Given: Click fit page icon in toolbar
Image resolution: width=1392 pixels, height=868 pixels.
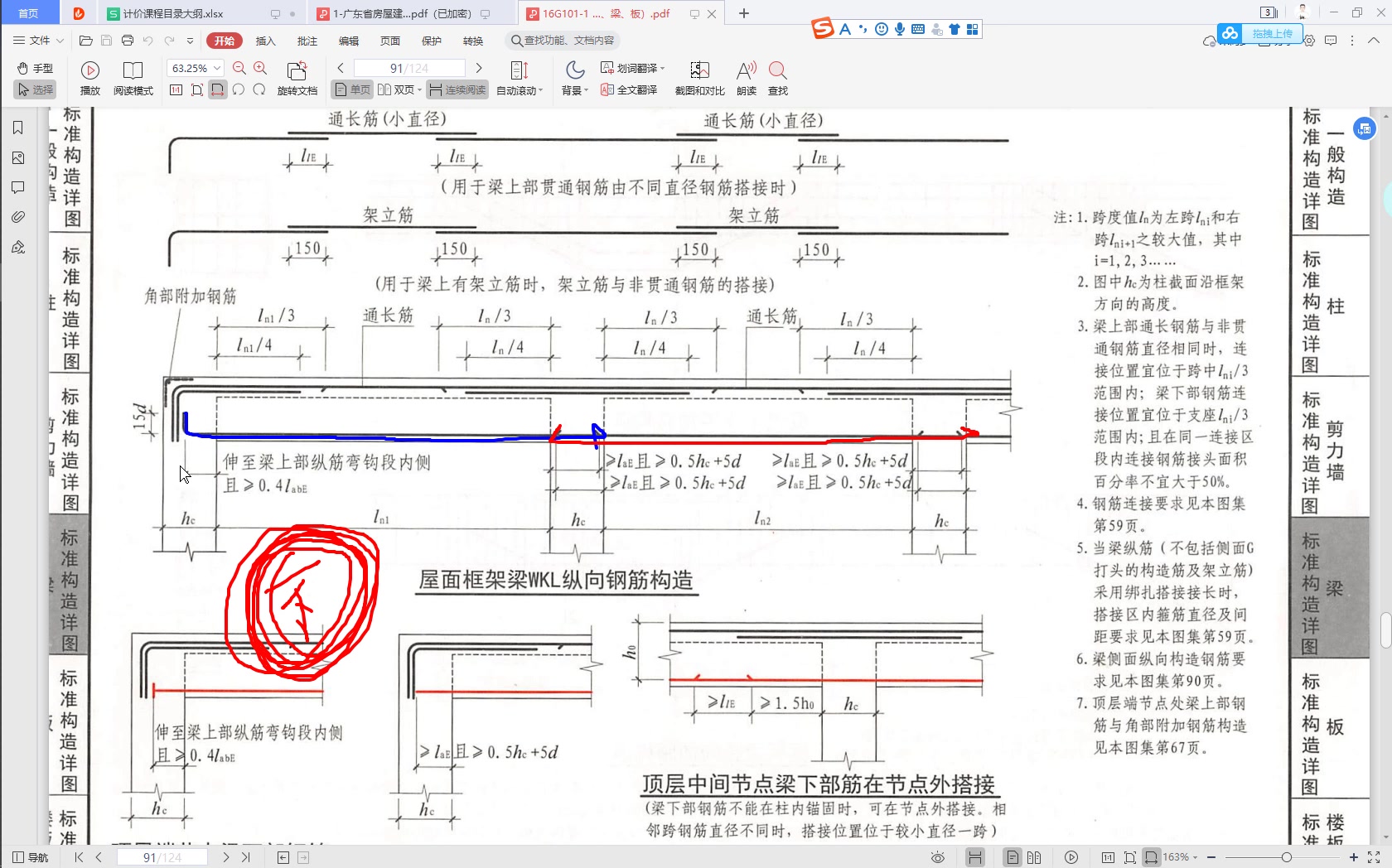Looking at the screenshot, I should coord(197,89).
